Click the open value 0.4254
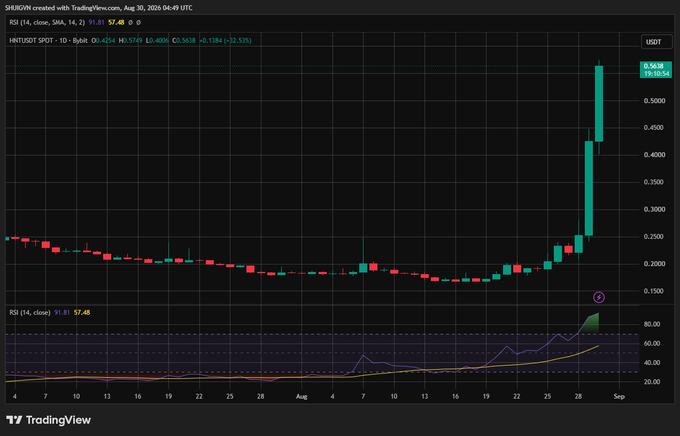Screen dimensions: 680x436 point(103,40)
